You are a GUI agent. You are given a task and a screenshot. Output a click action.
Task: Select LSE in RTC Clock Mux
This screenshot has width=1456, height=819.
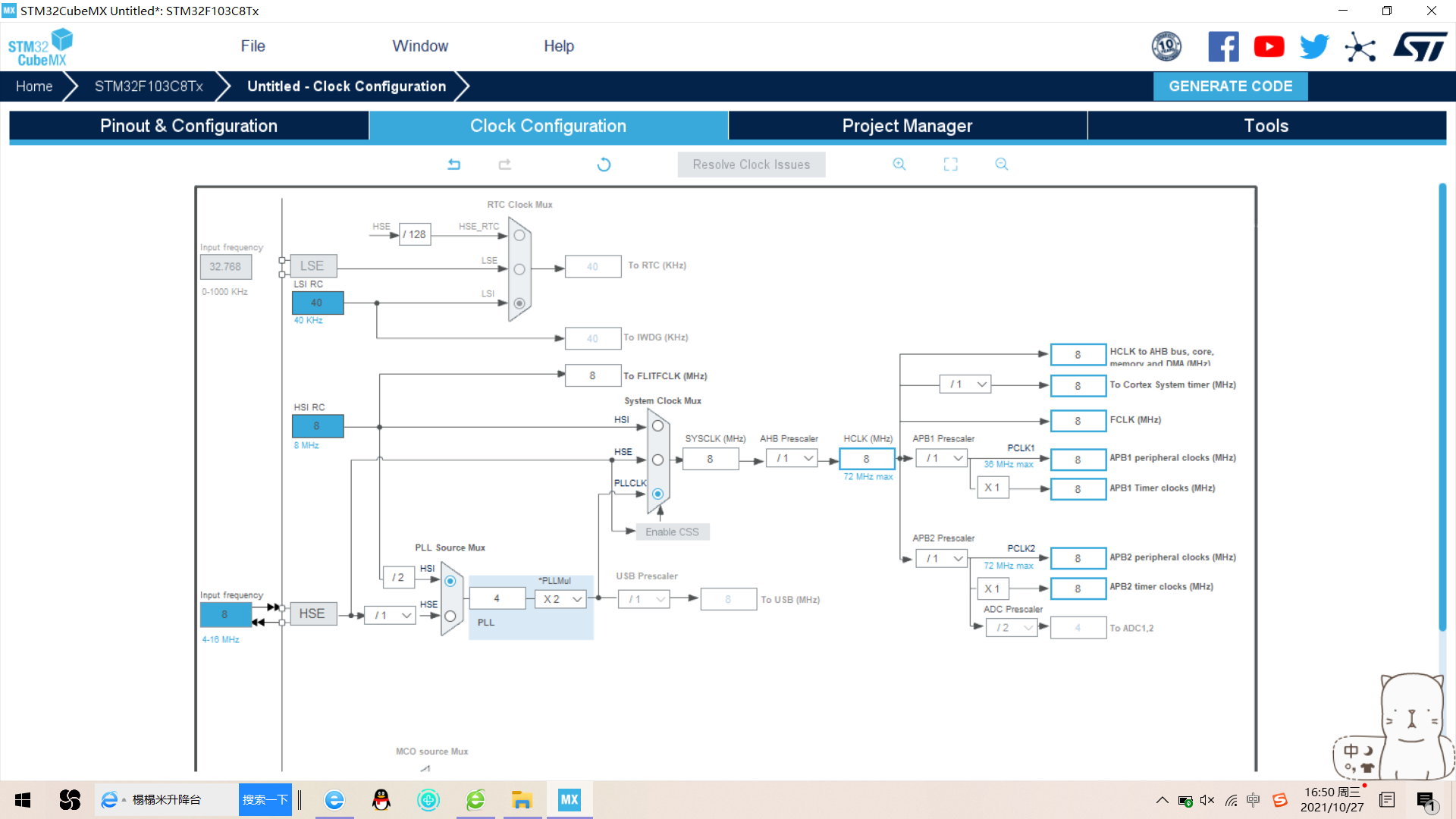tap(519, 269)
